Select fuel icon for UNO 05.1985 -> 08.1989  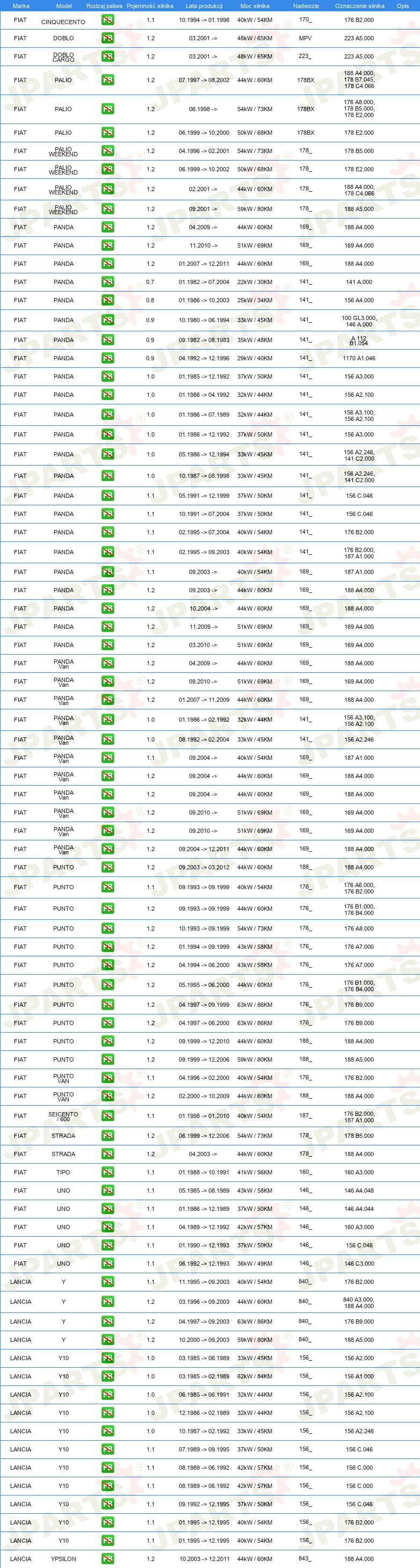pos(108,1190)
